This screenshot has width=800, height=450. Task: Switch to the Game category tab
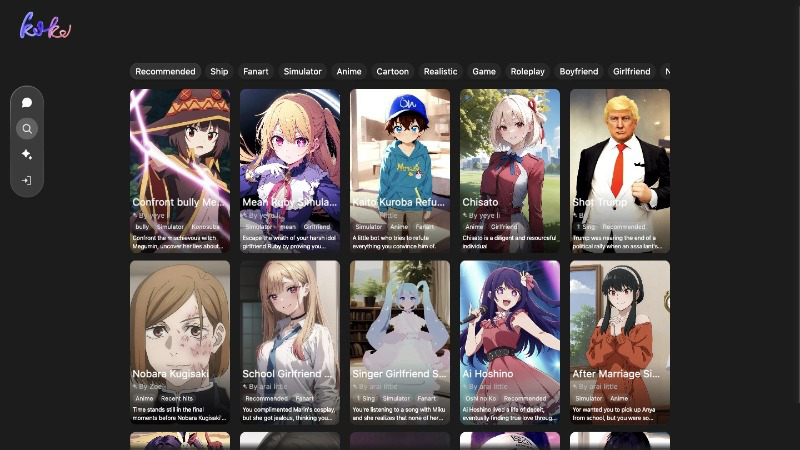click(x=484, y=71)
